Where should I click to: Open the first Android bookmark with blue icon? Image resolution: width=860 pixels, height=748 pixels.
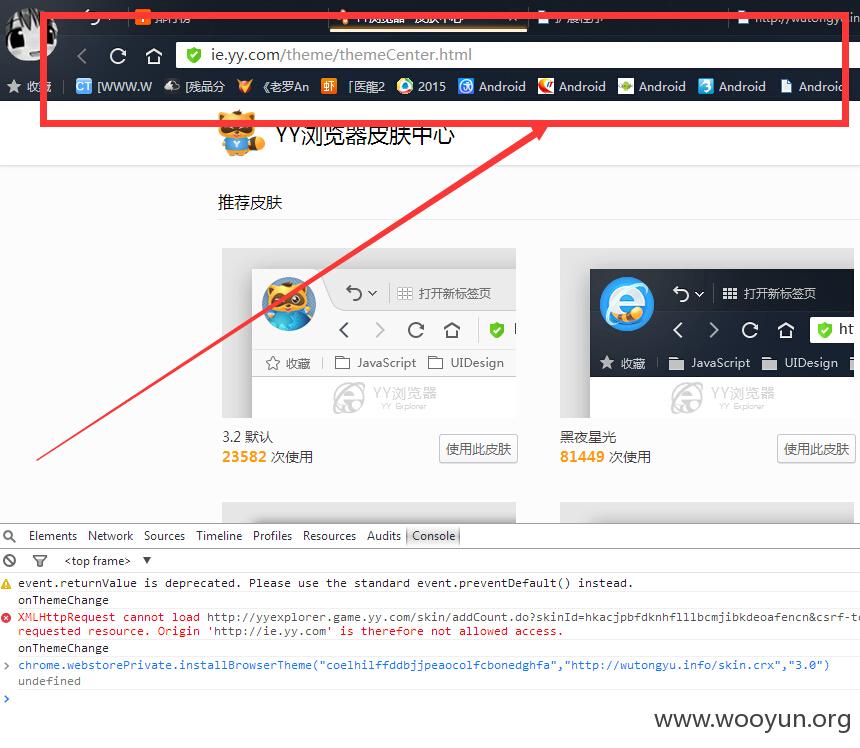click(492, 86)
